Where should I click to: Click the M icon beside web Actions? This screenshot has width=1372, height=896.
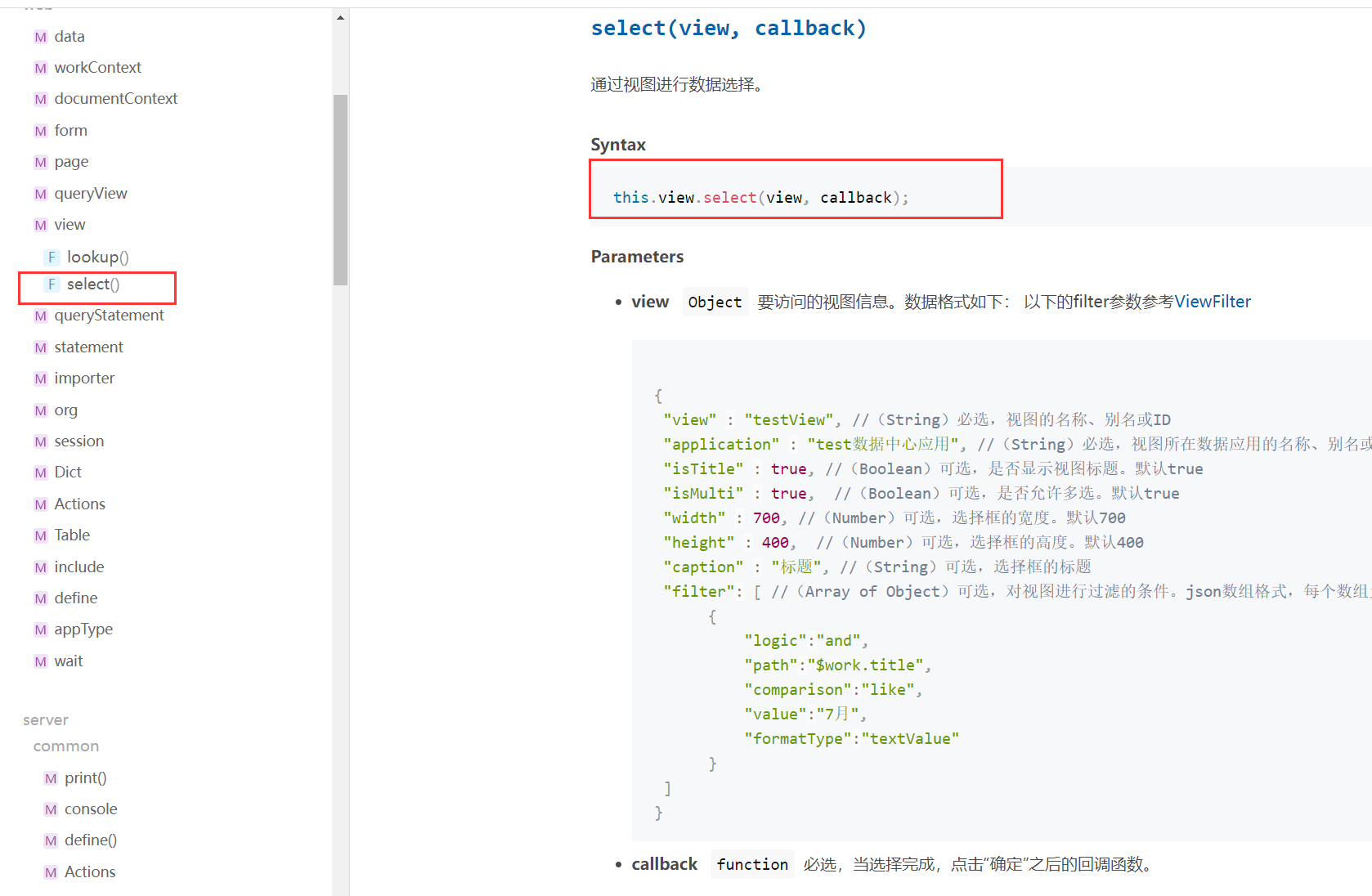pos(40,504)
